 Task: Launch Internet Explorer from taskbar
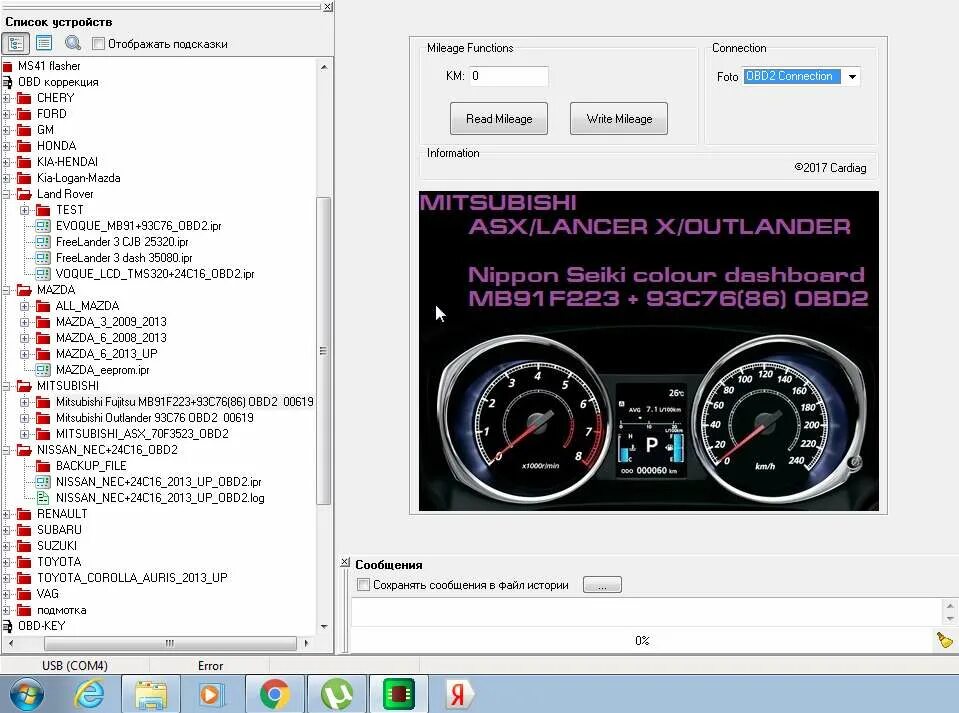[89, 694]
